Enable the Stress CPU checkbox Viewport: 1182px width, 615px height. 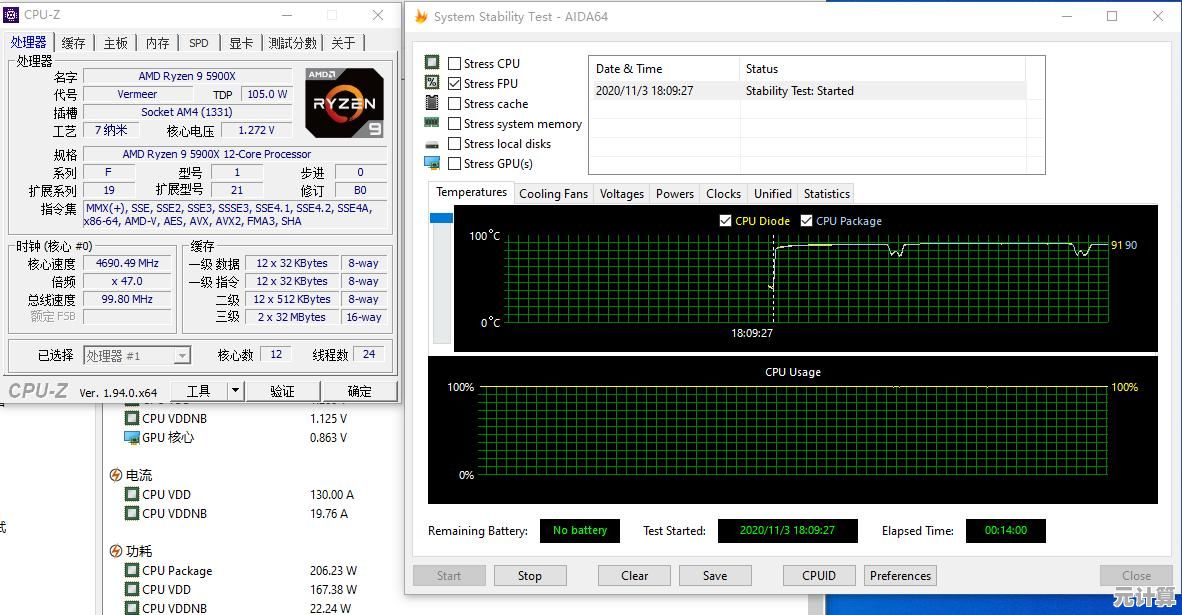pos(453,63)
